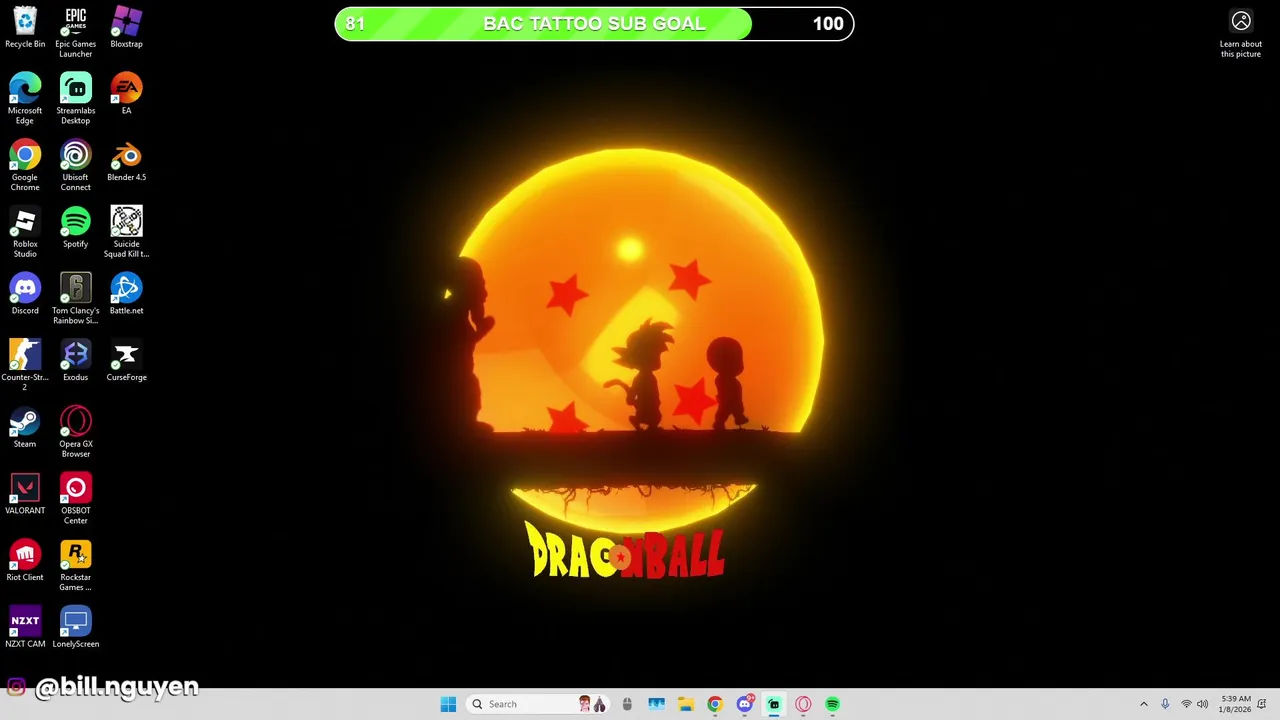Switch to Opera GX on taskbar

(803, 704)
